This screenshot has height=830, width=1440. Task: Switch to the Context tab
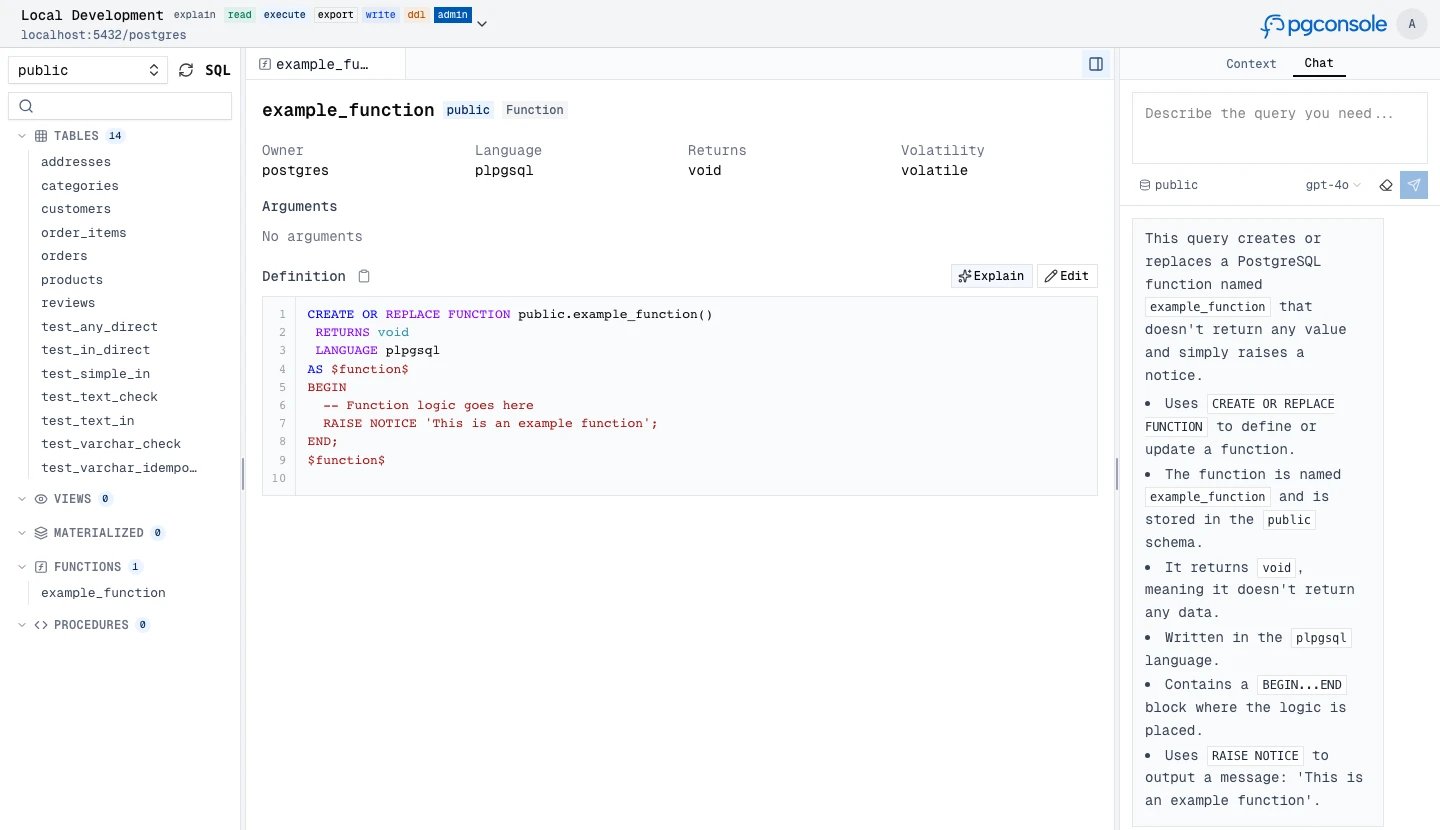[x=1251, y=63]
